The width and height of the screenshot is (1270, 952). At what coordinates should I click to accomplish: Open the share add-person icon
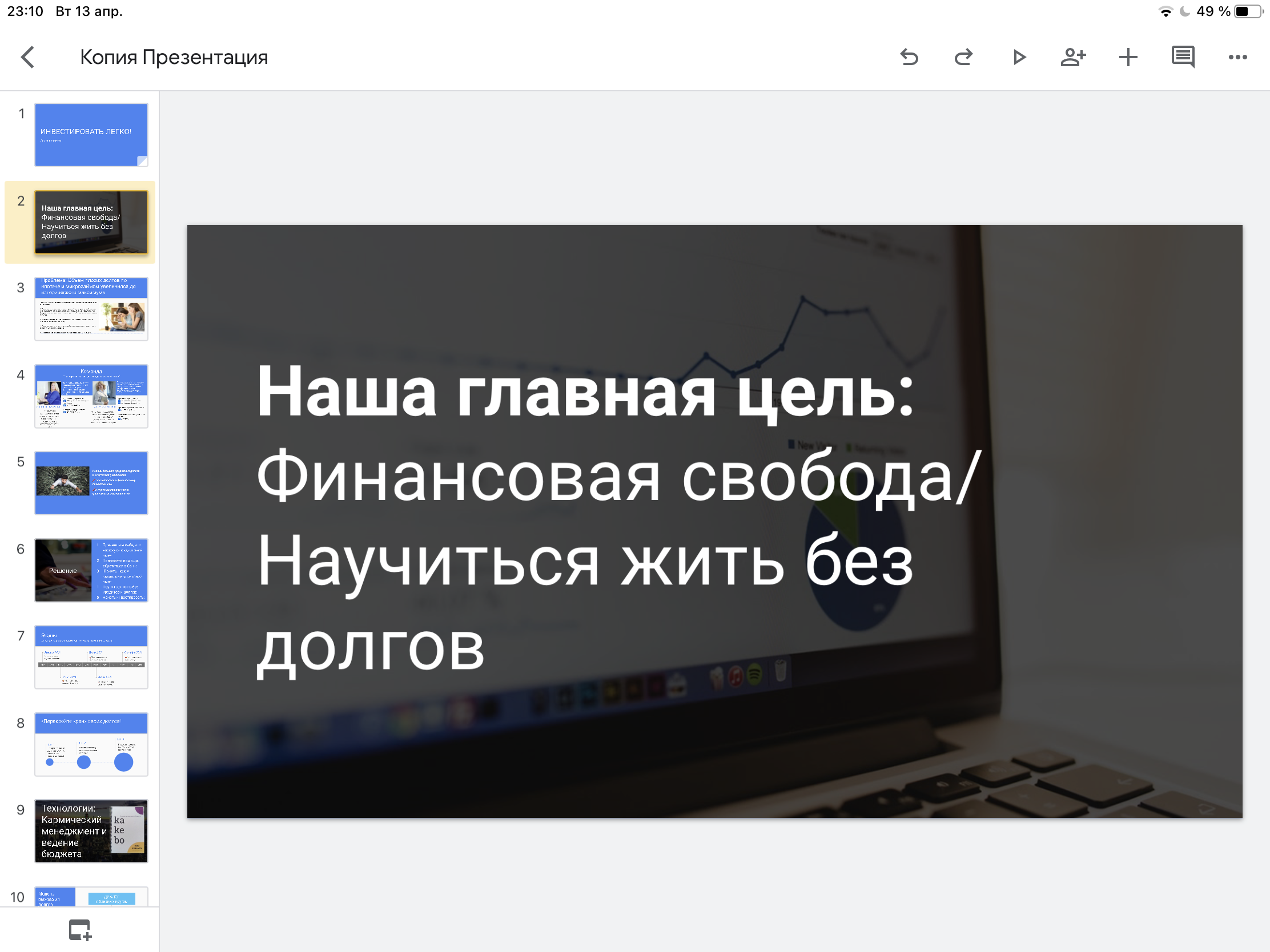[1073, 58]
